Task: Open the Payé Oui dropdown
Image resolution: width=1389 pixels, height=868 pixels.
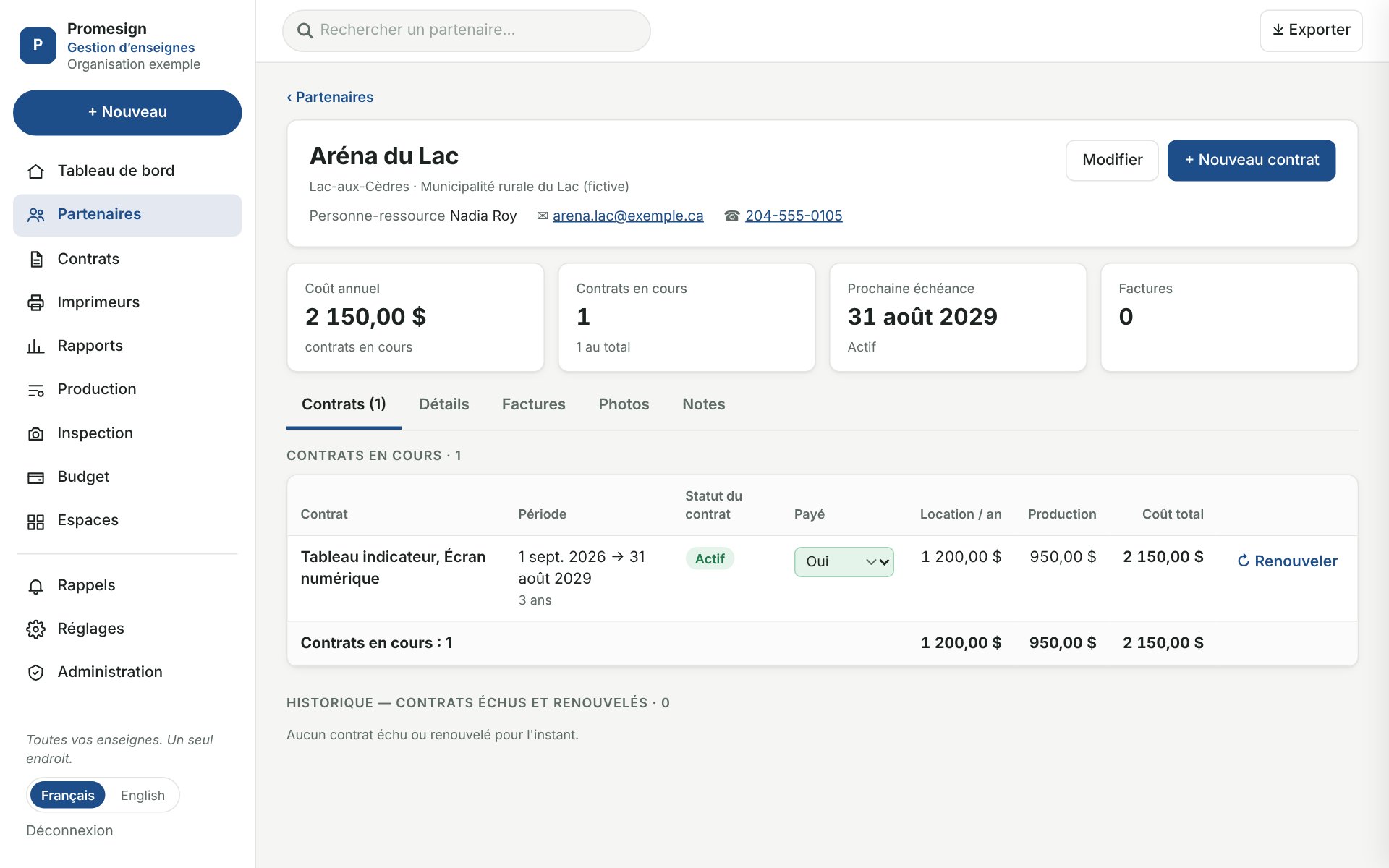Action: click(844, 562)
